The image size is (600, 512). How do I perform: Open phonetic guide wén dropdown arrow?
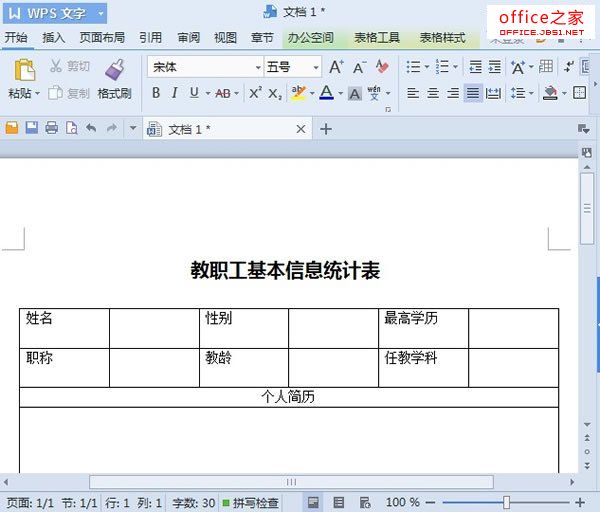click(388, 93)
